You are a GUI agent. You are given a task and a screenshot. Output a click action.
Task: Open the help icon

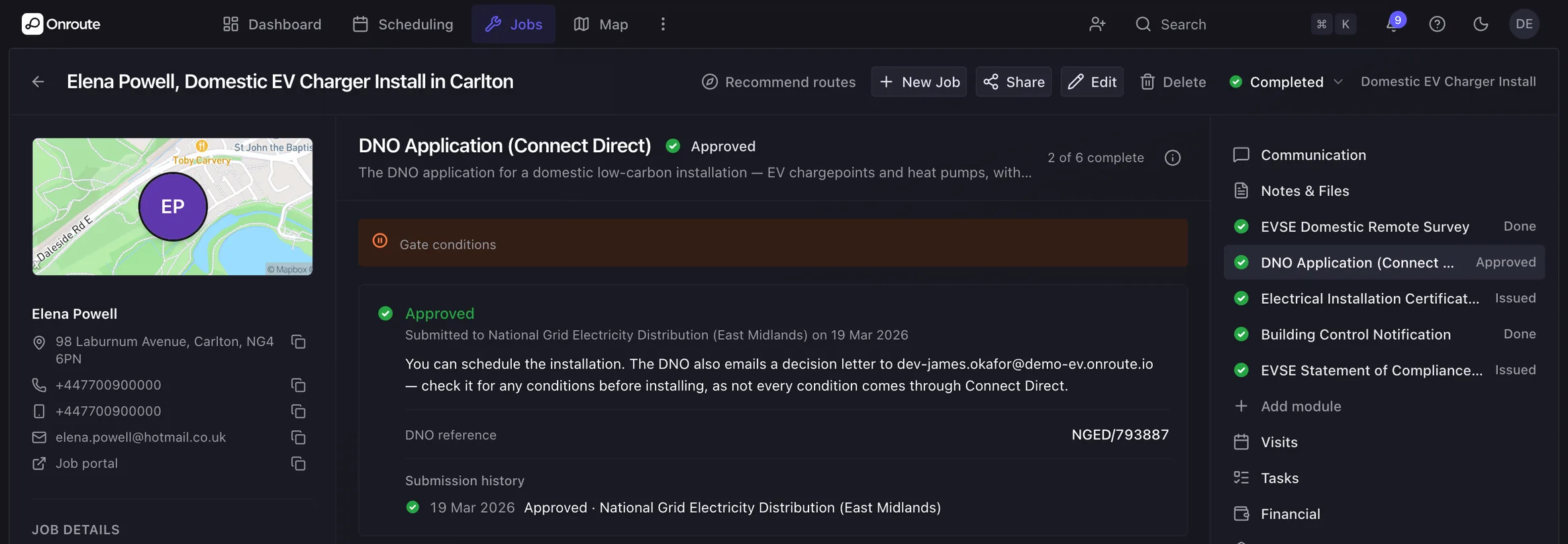click(1437, 24)
